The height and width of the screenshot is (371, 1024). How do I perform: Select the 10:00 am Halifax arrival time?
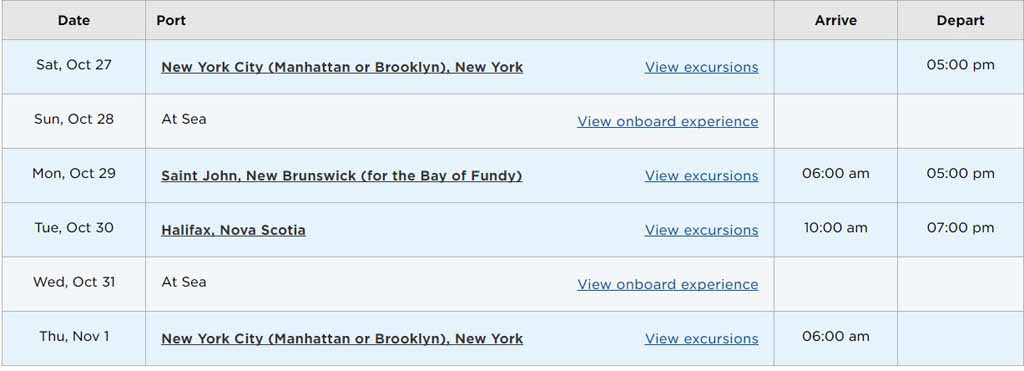[835, 227]
